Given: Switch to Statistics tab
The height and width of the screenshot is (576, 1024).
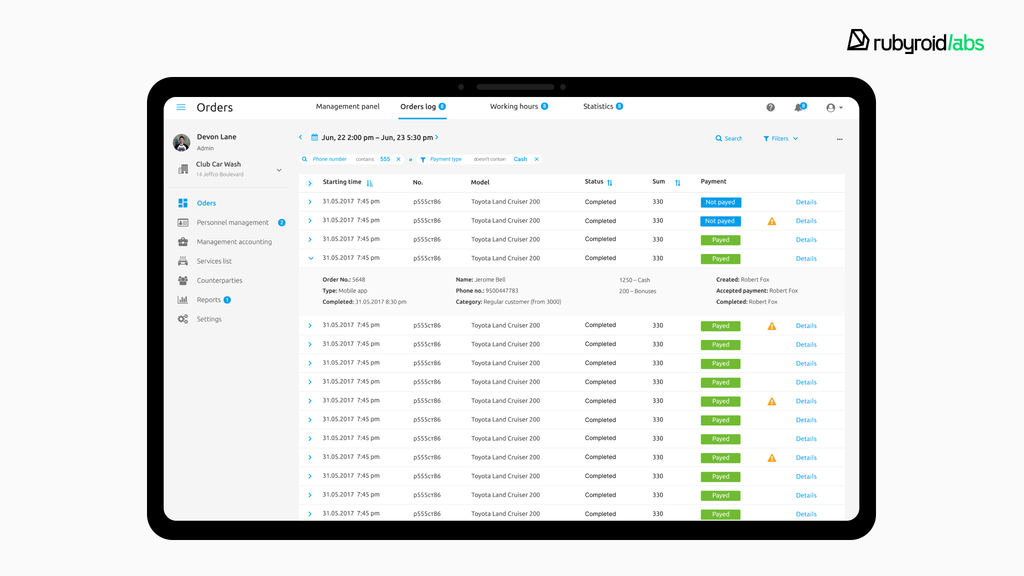Looking at the screenshot, I should tap(603, 106).
